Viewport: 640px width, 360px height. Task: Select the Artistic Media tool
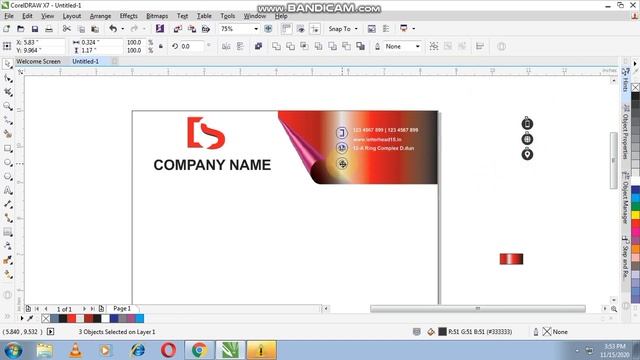click(x=7, y=134)
